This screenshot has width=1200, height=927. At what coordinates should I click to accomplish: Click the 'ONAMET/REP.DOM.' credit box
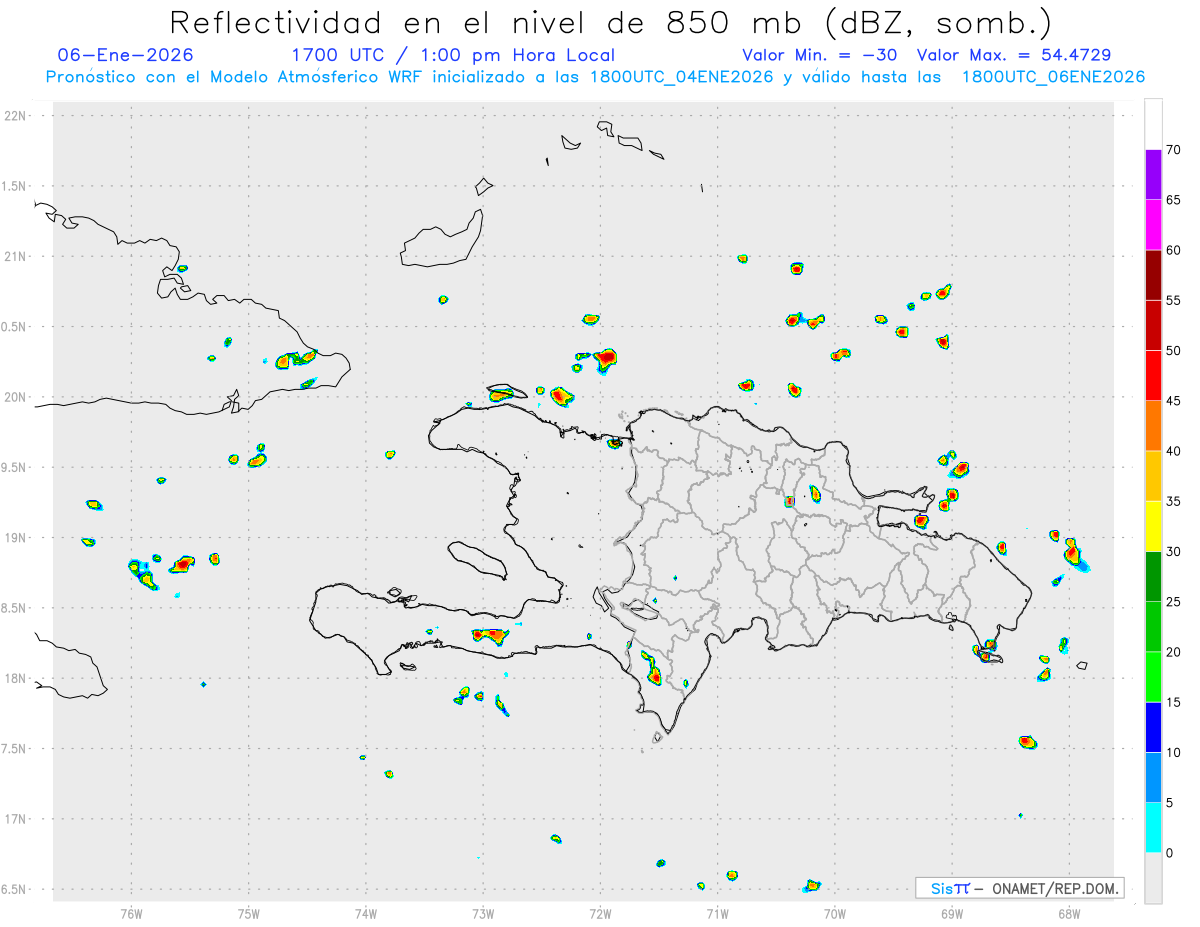(x=1019, y=888)
